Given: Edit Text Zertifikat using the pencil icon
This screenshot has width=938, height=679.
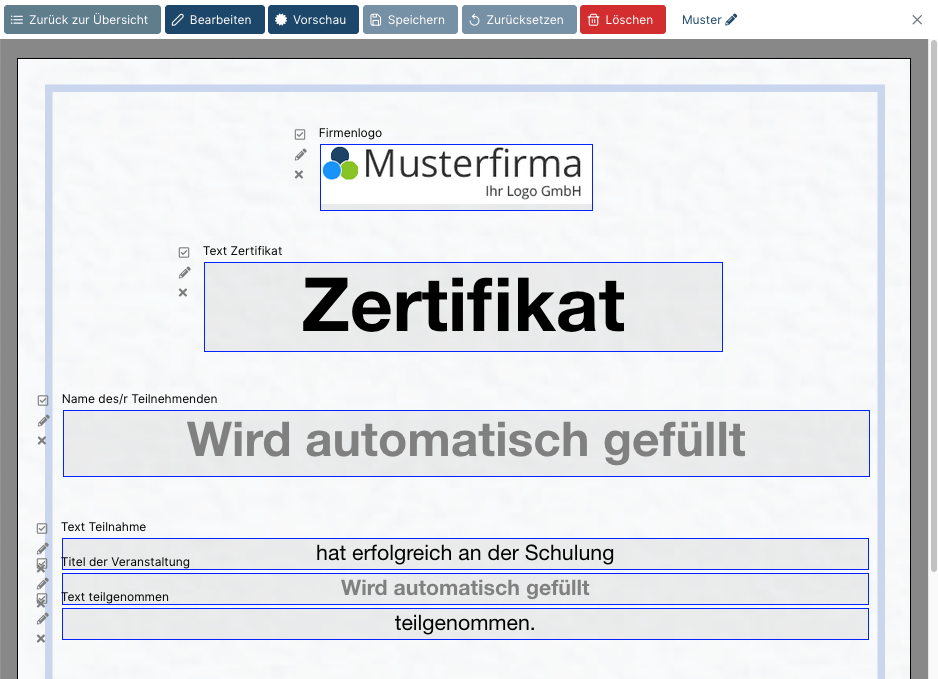Looking at the screenshot, I should tap(184, 272).
